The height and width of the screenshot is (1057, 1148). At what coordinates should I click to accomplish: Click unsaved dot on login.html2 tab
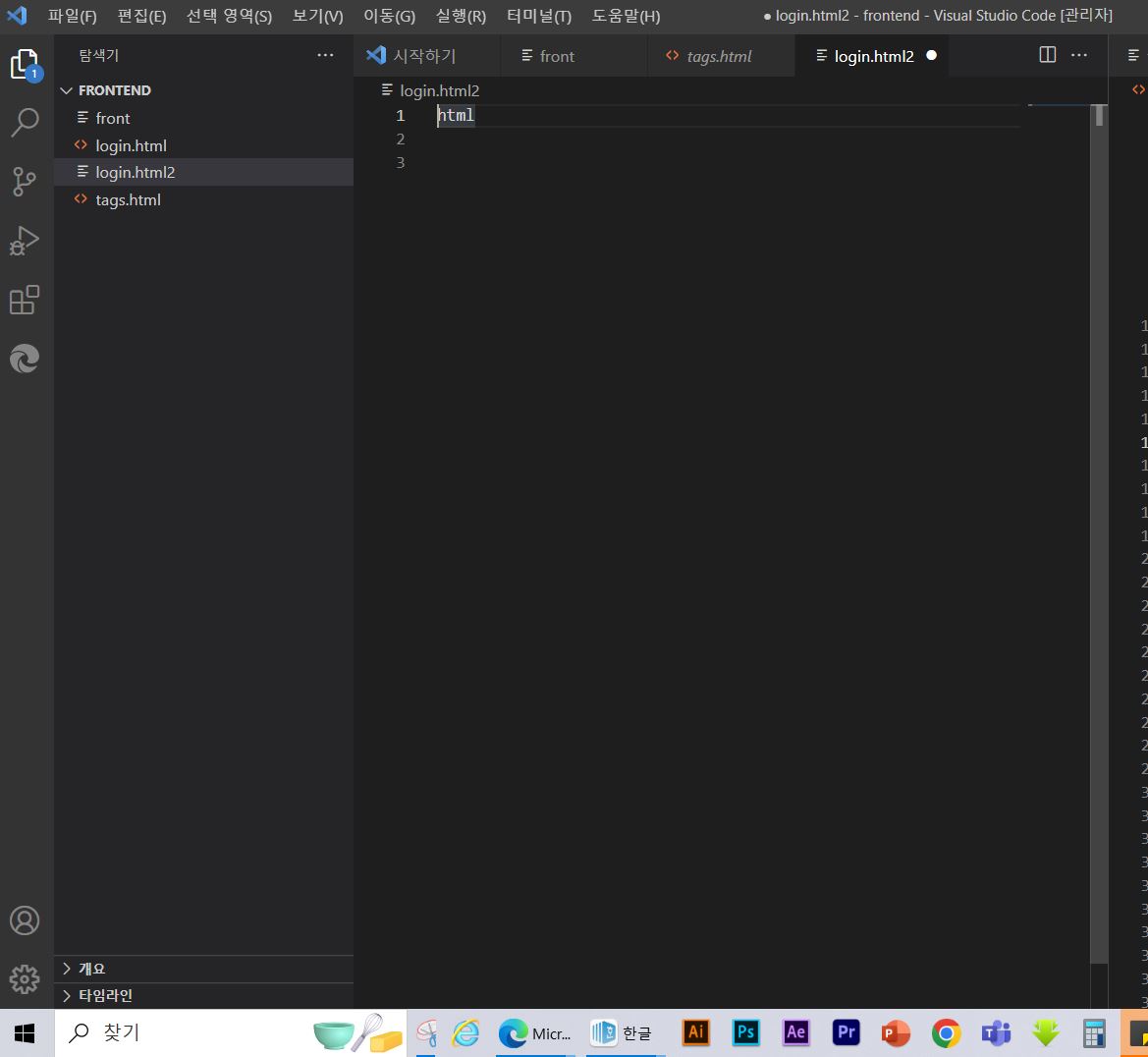[x=931, y=55]
